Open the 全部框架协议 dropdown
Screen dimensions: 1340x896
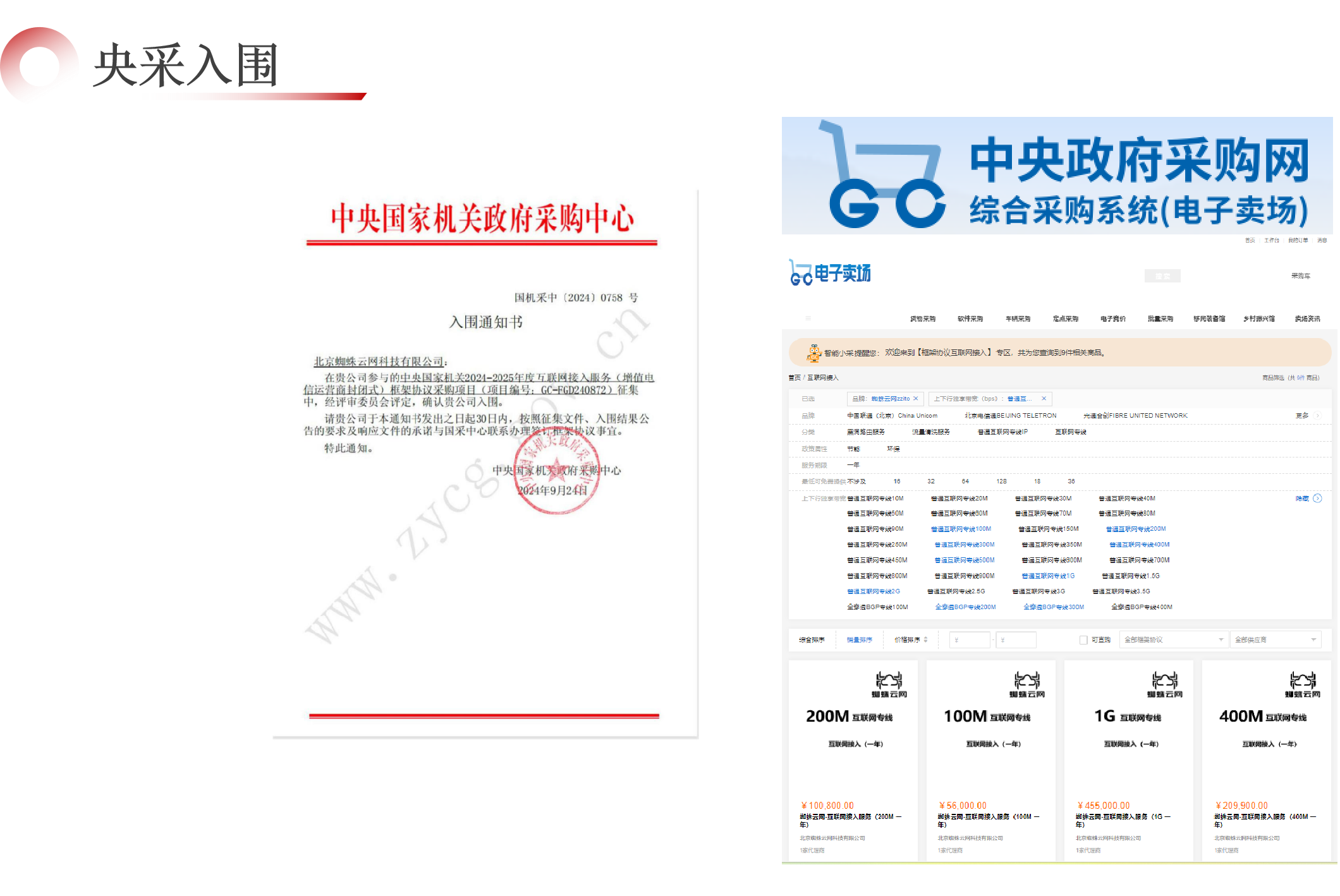[1174, 640]
